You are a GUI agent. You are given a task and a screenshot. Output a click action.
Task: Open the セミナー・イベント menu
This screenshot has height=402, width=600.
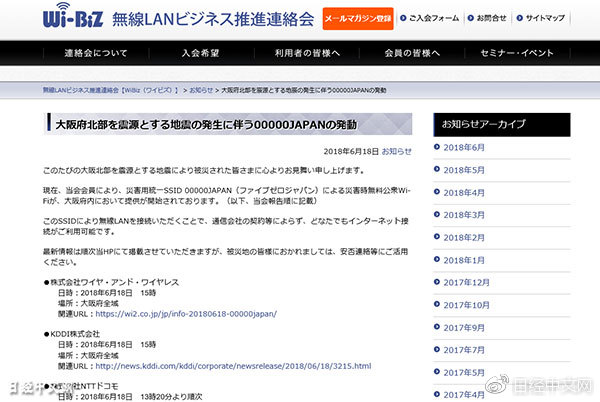pos(517,53)
